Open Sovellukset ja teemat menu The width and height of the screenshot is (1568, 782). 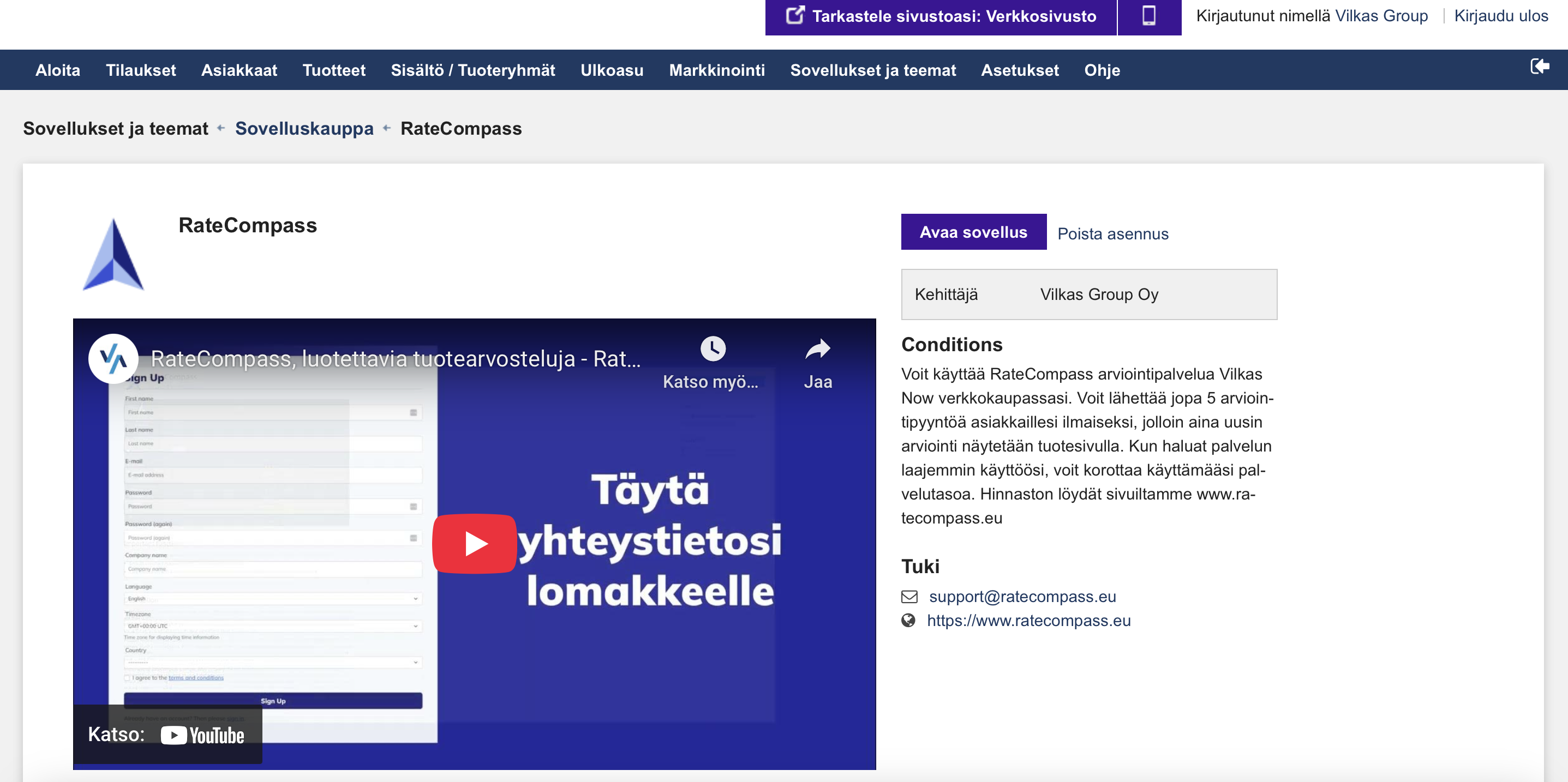click(873, 70)
